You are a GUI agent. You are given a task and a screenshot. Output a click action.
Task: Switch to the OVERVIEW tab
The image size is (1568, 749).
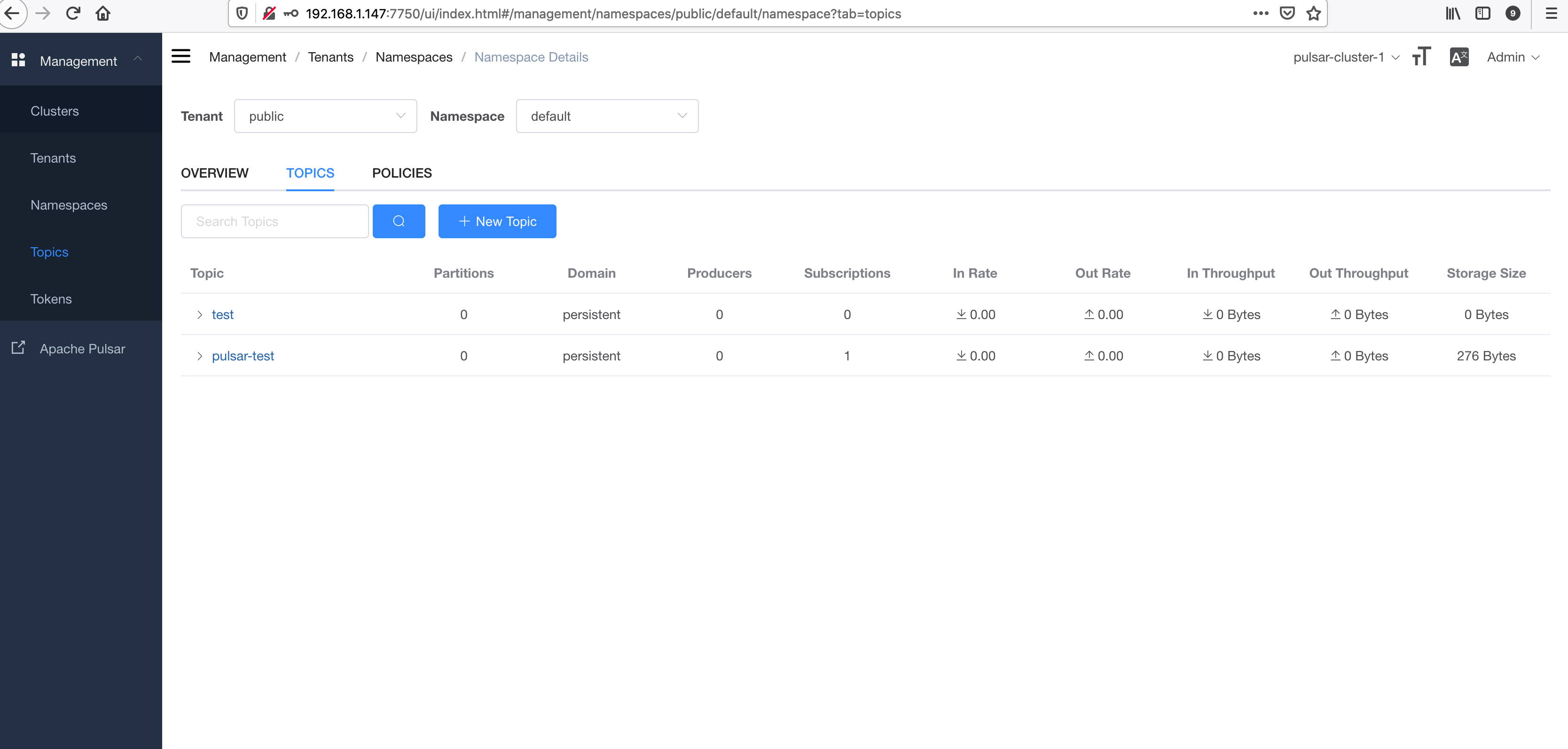[214, 173]
